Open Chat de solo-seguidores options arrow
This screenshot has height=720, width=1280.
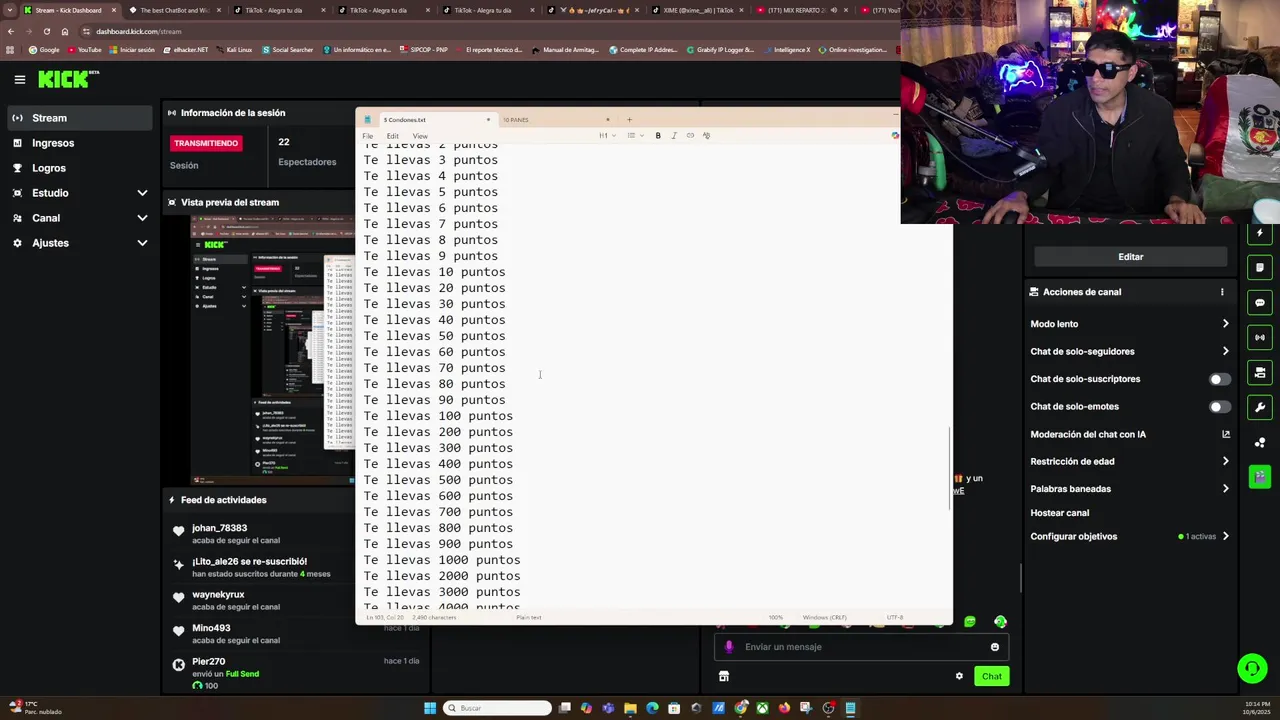[1225, 351]
